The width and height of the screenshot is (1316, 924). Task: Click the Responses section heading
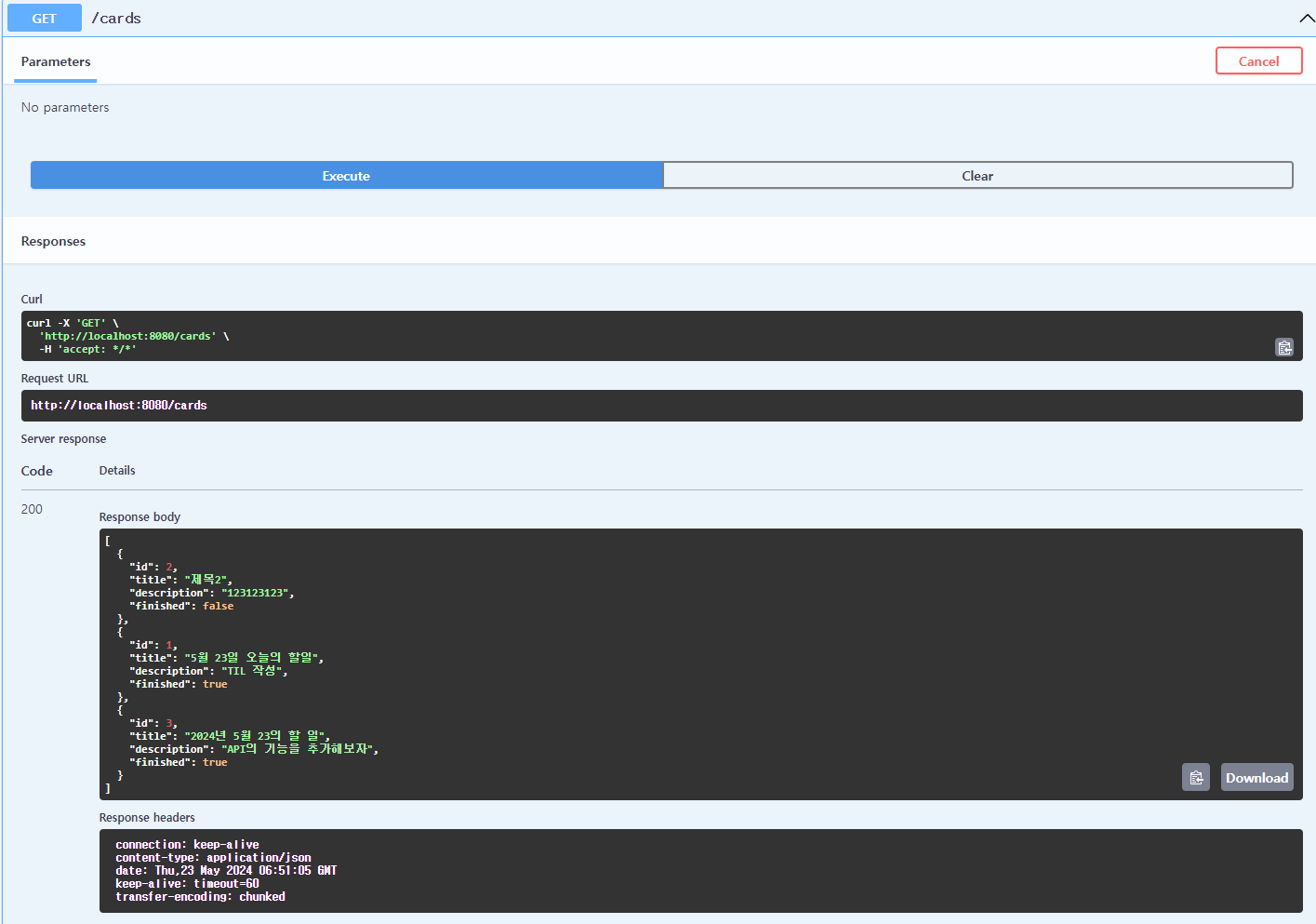[x=53, y=241]
